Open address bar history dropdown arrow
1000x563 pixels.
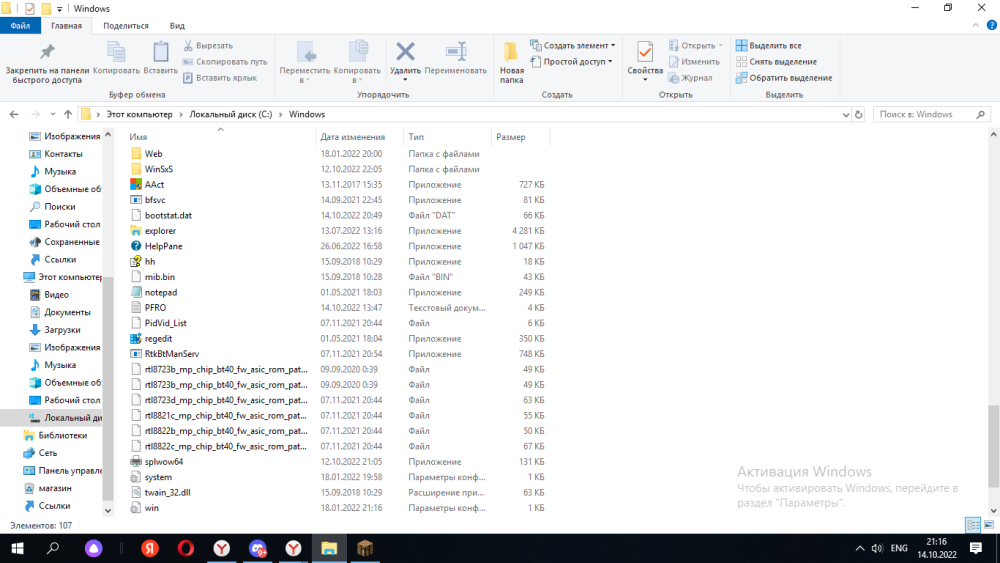coord(846,115)
